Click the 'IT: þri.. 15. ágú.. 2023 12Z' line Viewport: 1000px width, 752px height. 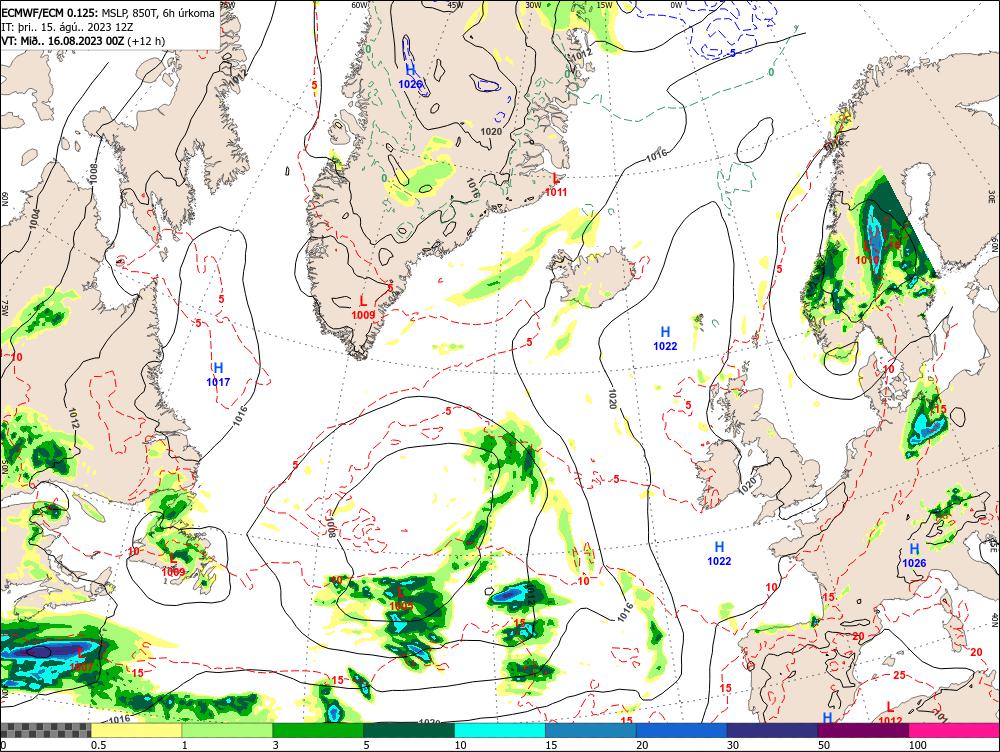[x=68, y=27]
